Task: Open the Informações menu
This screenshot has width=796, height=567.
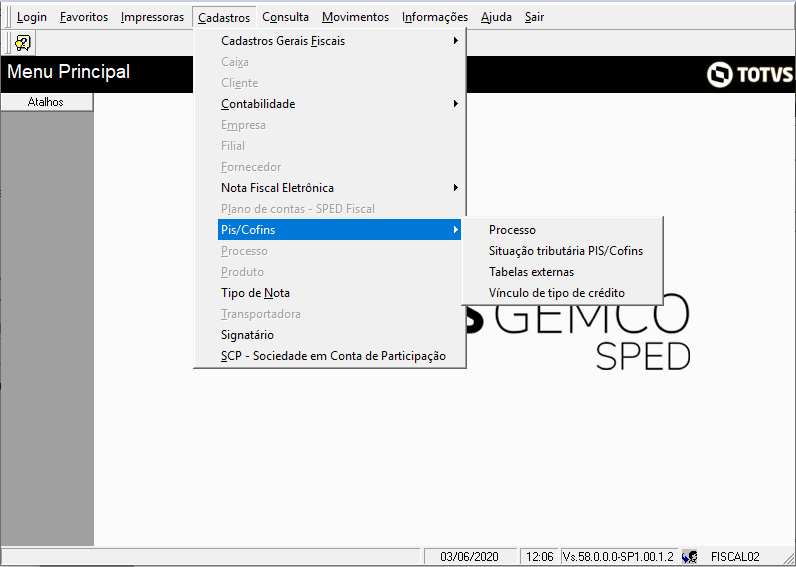Action: tap(435, 17)
